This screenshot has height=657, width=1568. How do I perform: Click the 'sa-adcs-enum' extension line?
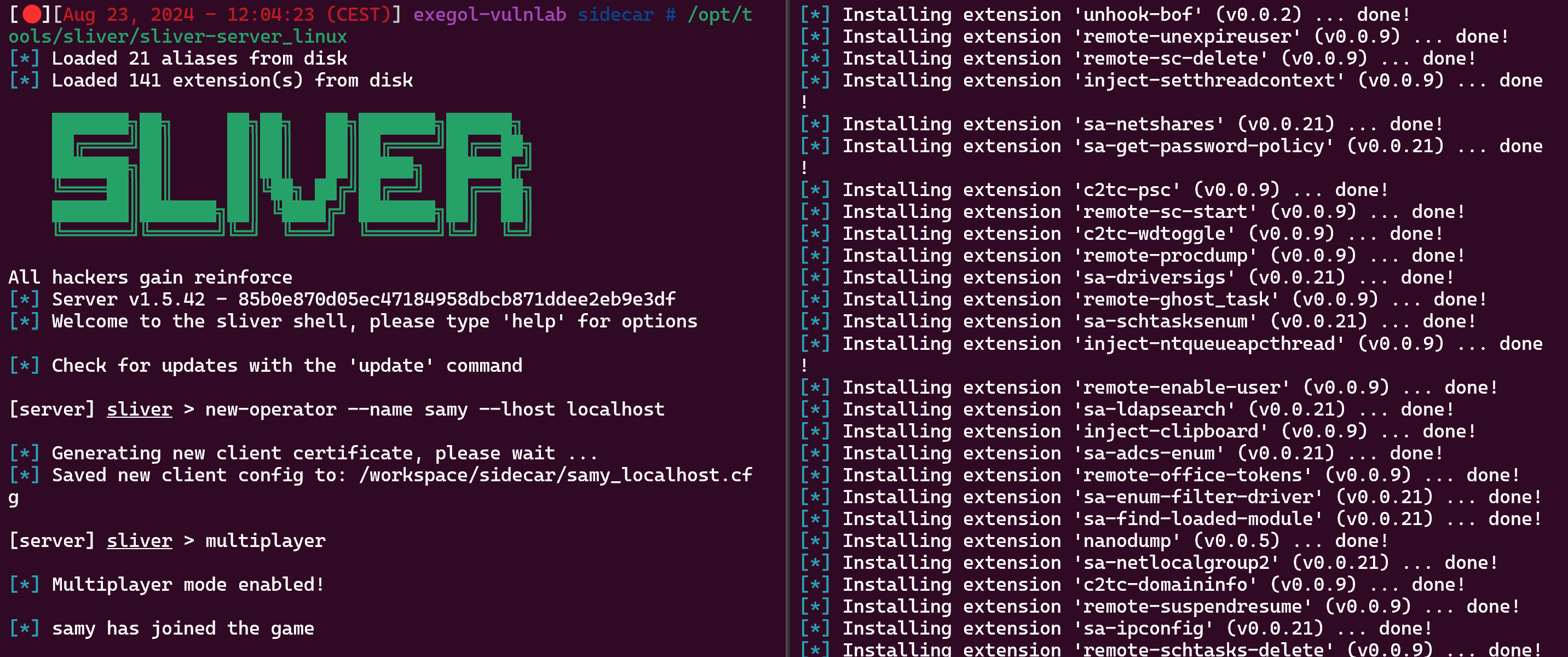1121,453
